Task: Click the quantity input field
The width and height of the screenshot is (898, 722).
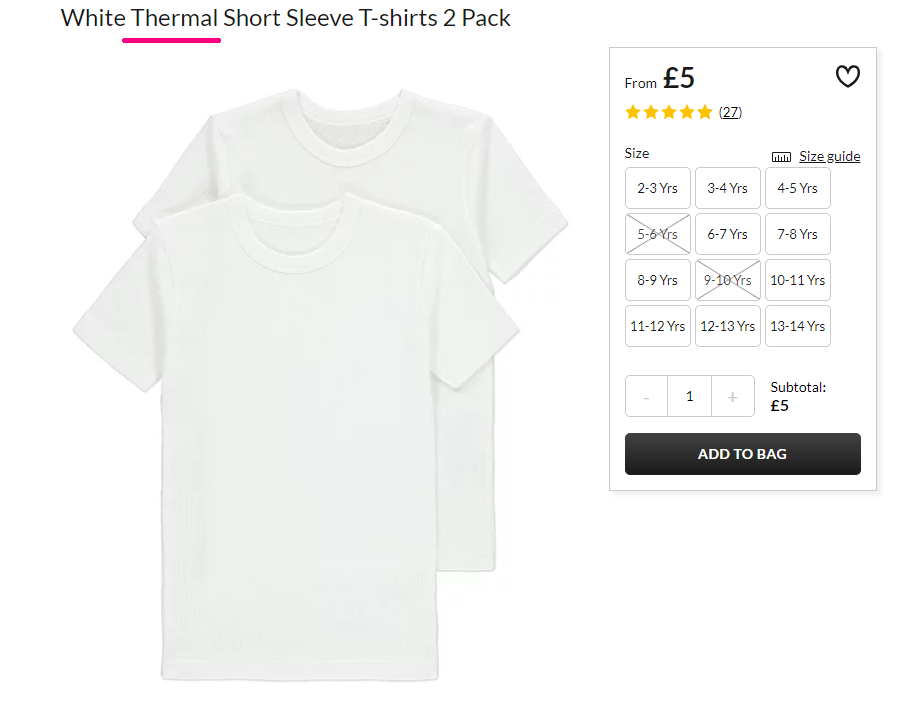Action: pyautogui.click(x=690, y=396)
